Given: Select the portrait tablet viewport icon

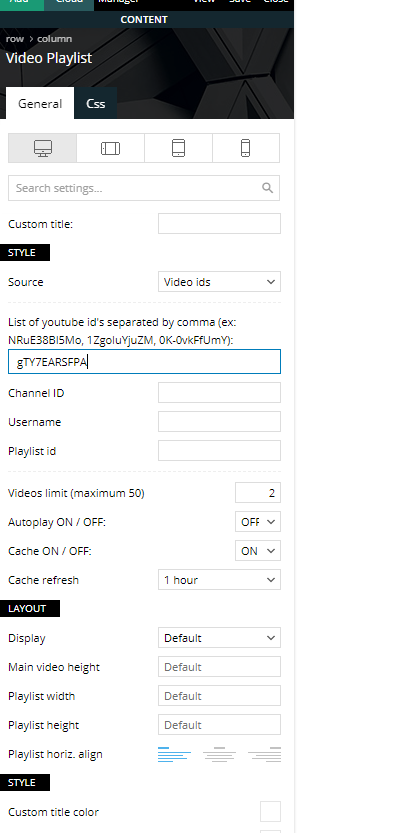Looking at the screenshot, I should click(x=179, y=148).
